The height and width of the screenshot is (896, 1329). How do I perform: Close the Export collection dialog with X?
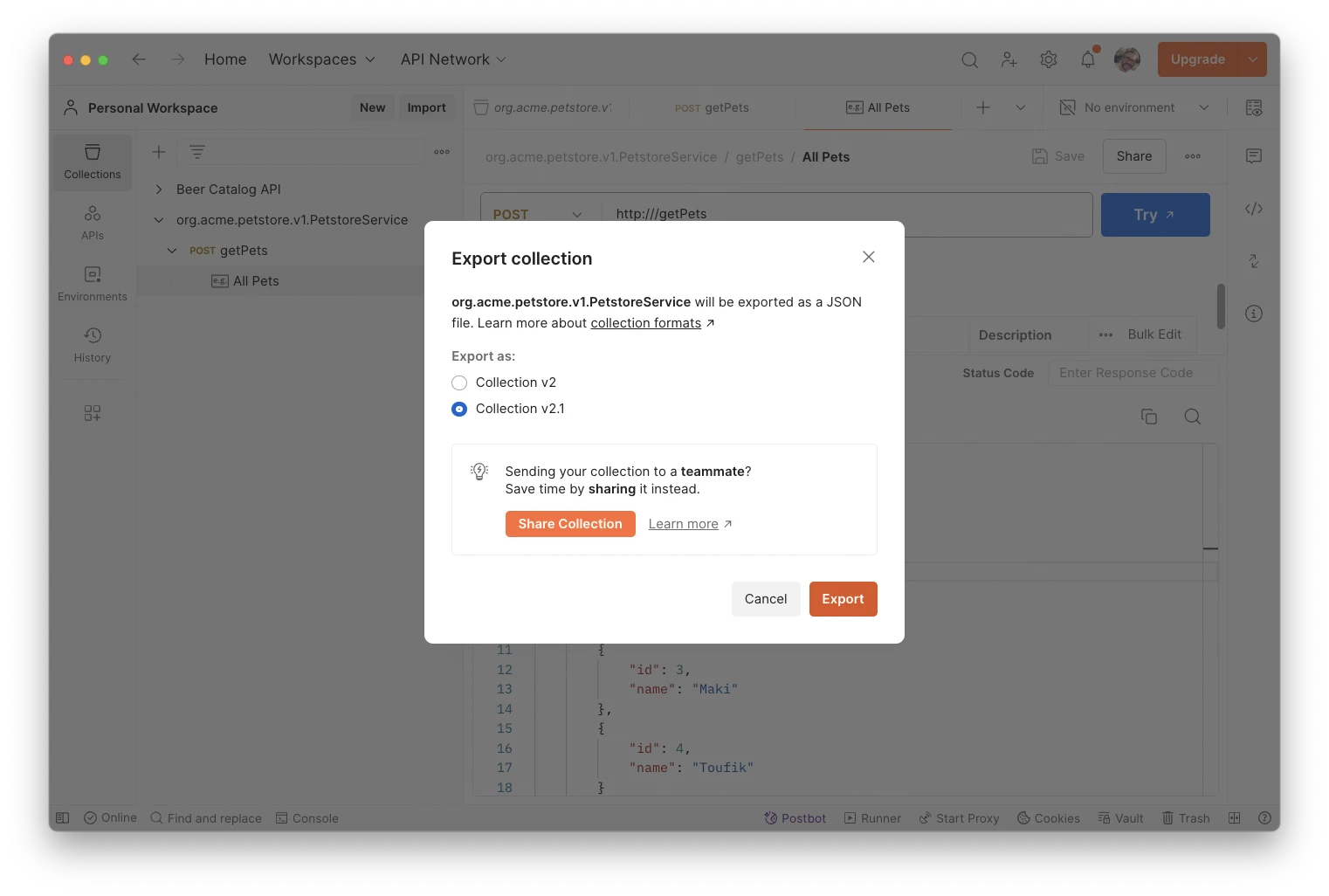pos(868,257)
